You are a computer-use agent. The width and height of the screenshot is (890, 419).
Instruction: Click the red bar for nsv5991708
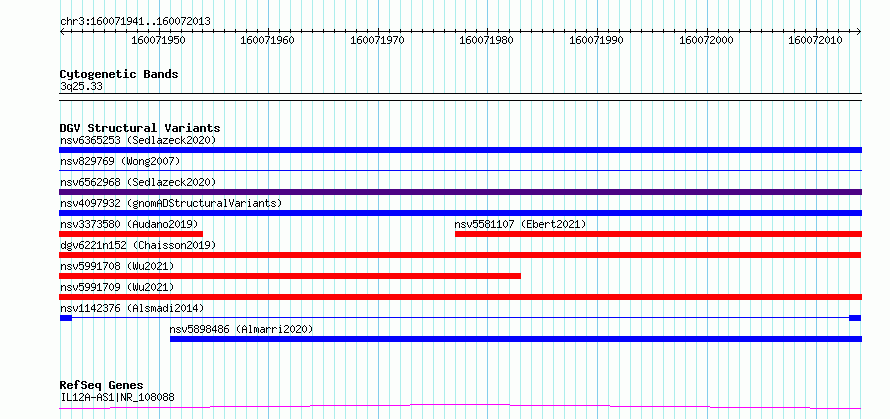pos(290,276)
